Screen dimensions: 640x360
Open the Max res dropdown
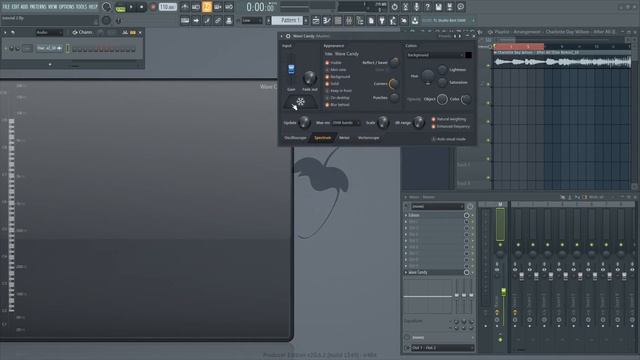pos(345,122)
